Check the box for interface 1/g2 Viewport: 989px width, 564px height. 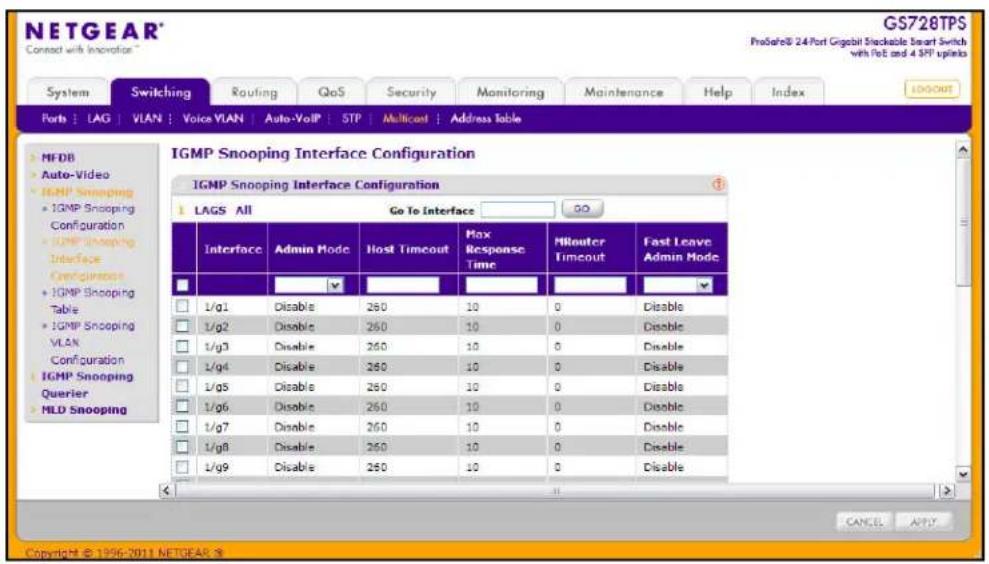click(x=182, y=326)
